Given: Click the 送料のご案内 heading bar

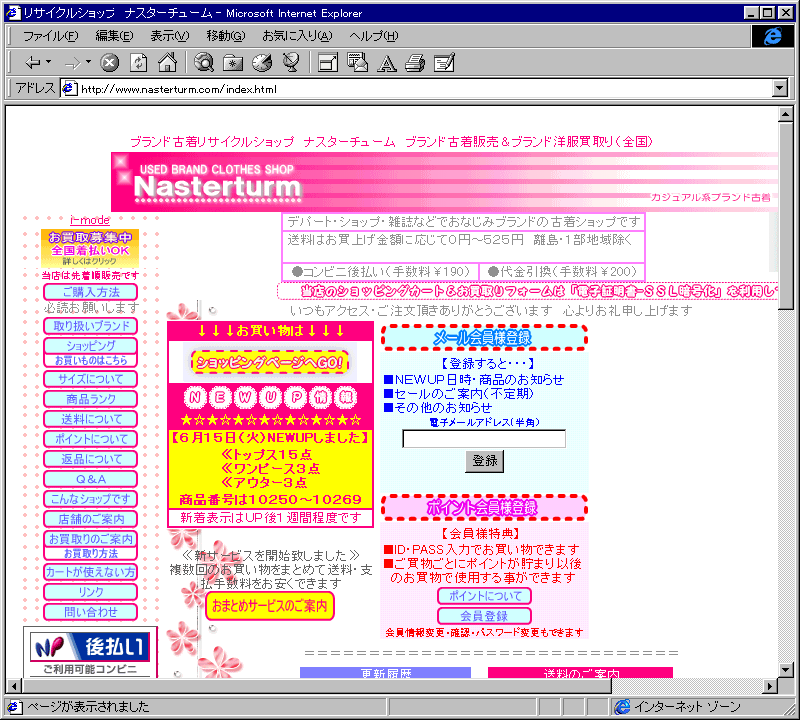Looking at the screenshot, I should click(x=581, y=673).
